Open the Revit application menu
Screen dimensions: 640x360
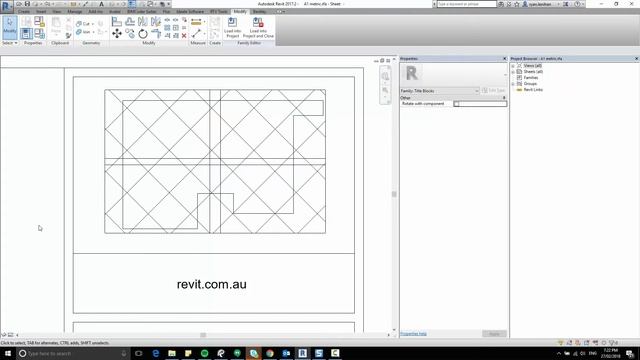[x=6, y=7]
